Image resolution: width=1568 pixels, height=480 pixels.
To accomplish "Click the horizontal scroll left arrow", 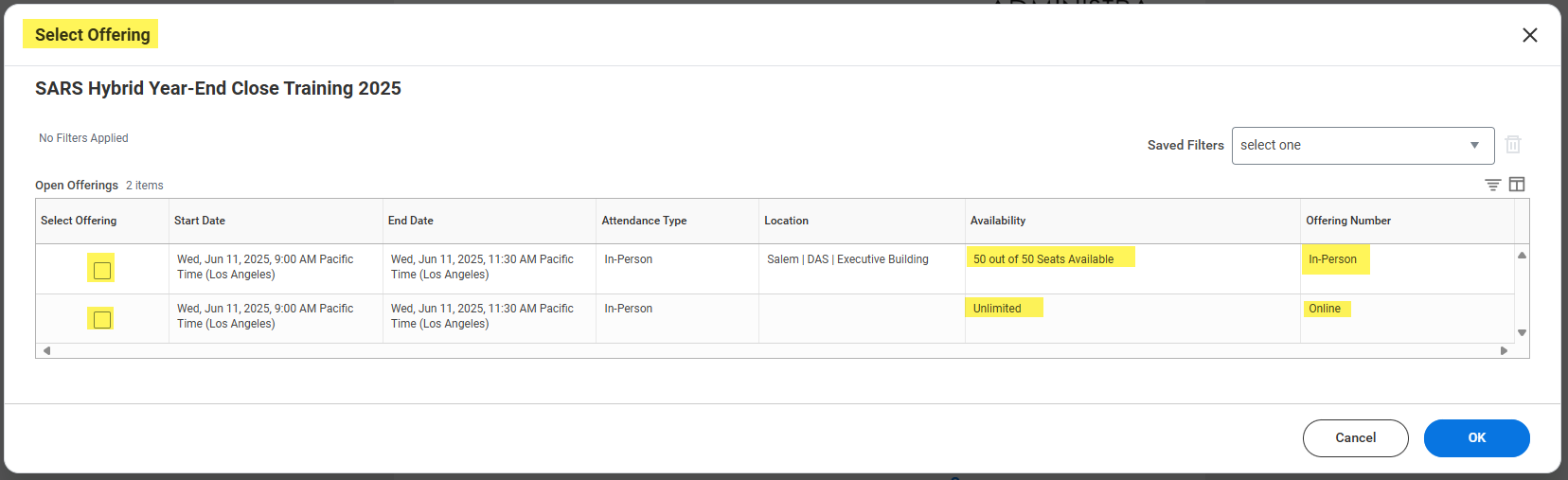I will tap(46, 350).
